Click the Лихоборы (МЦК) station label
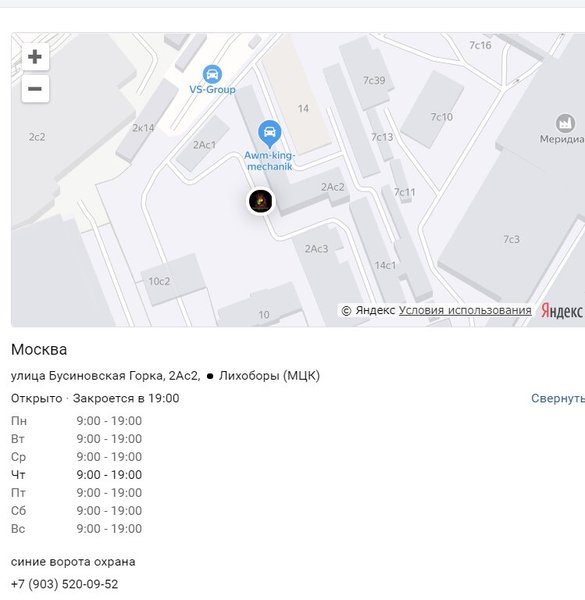 (x=269, y=376)
